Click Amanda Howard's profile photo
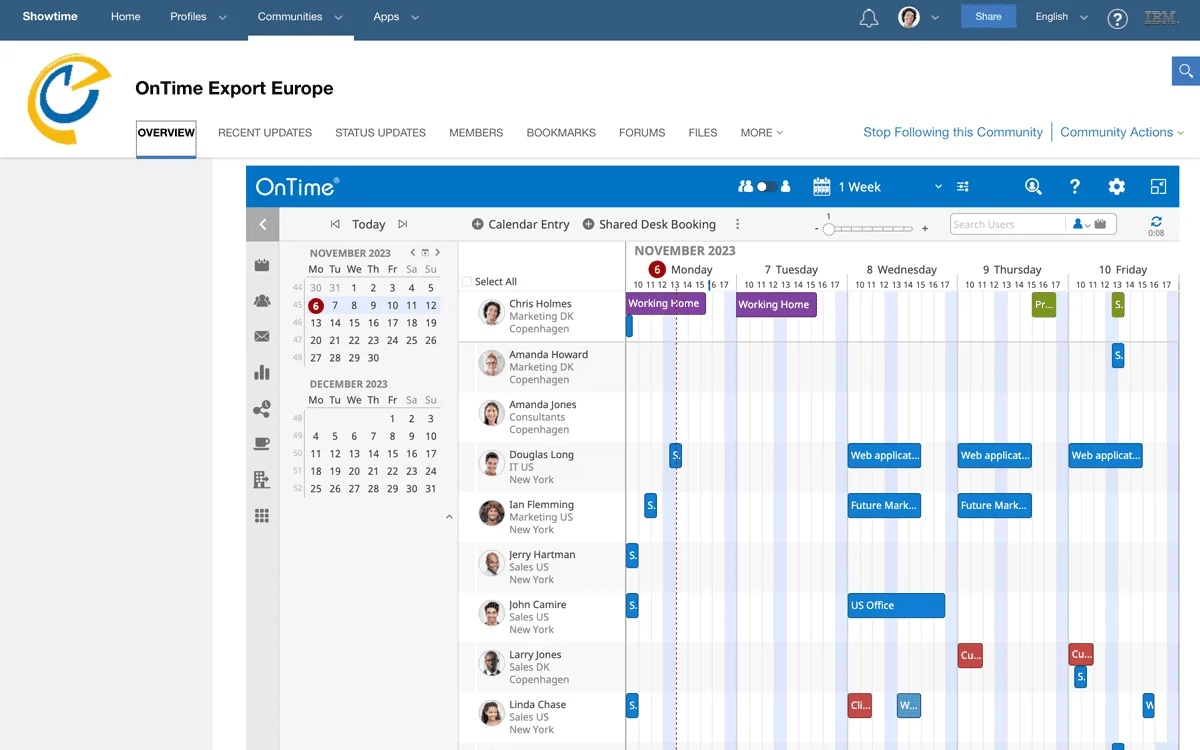Screen dimensions: 1200x750 (492, 364)
